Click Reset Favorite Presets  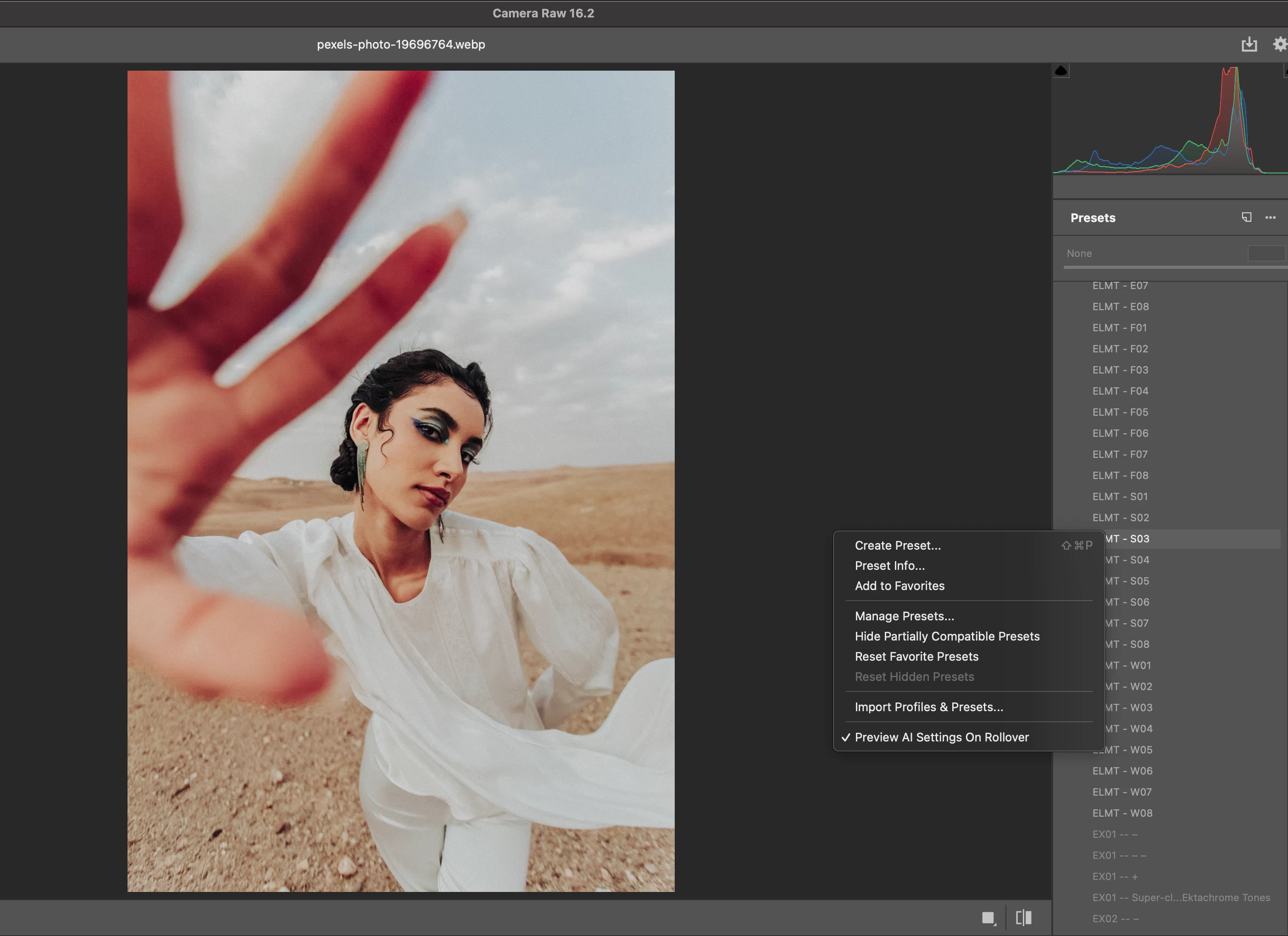(916, 657)
